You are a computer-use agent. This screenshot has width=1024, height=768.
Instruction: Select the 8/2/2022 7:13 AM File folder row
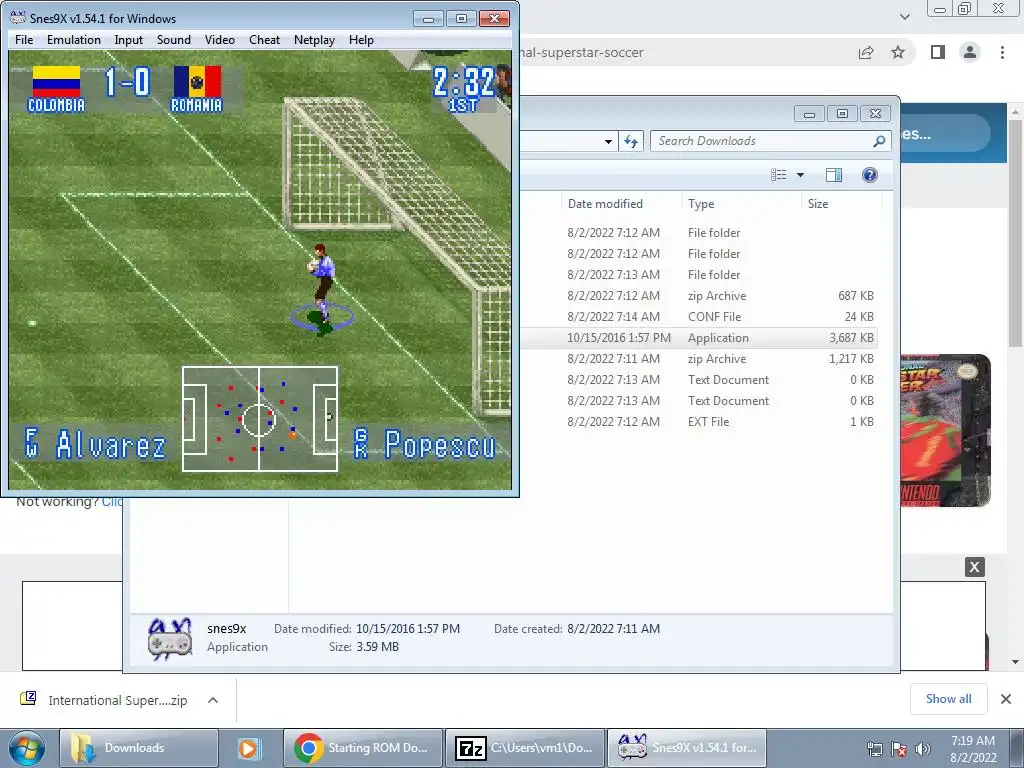pos(699,275)
